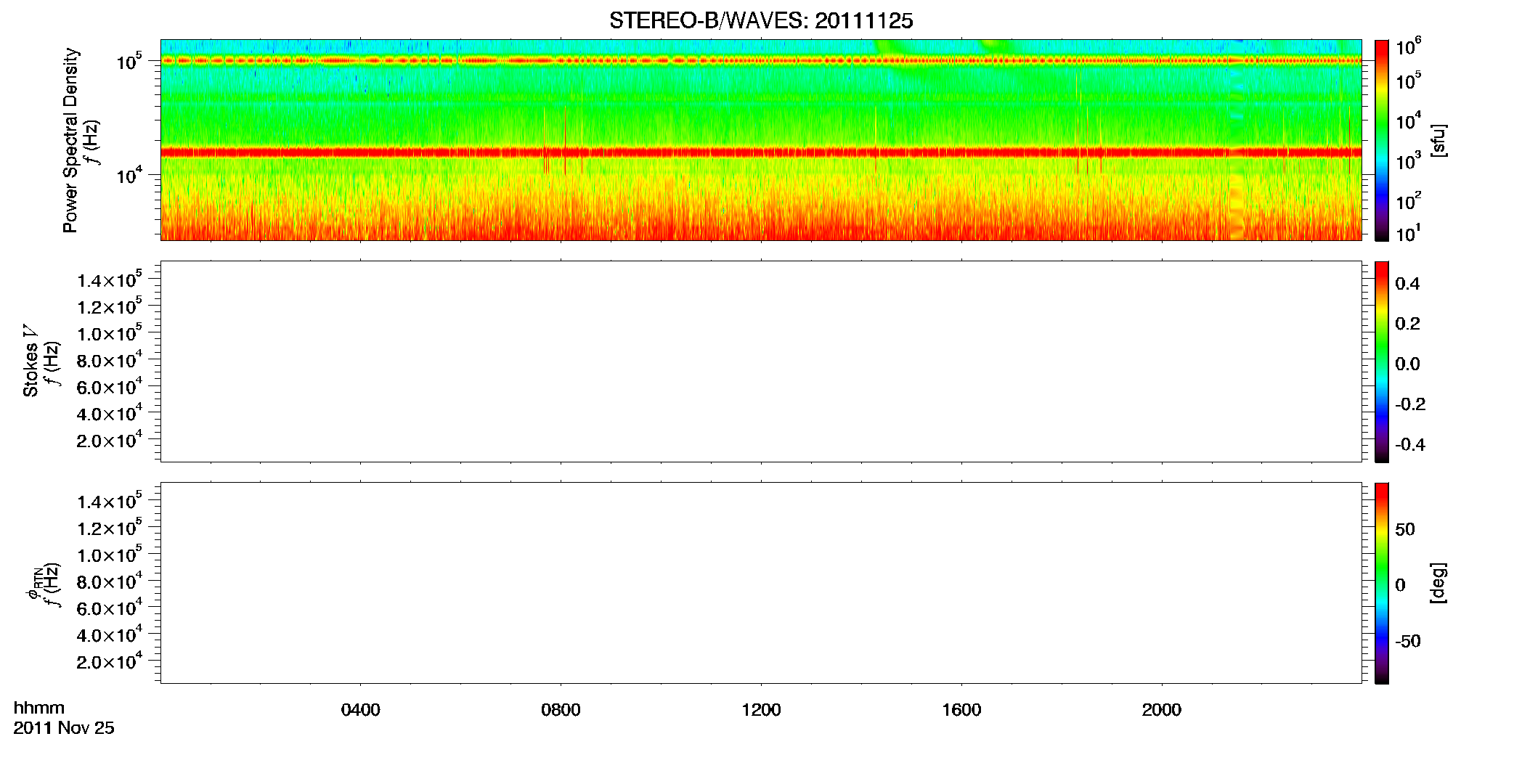Select the 0400 time axis label

[x=361, y=710]
